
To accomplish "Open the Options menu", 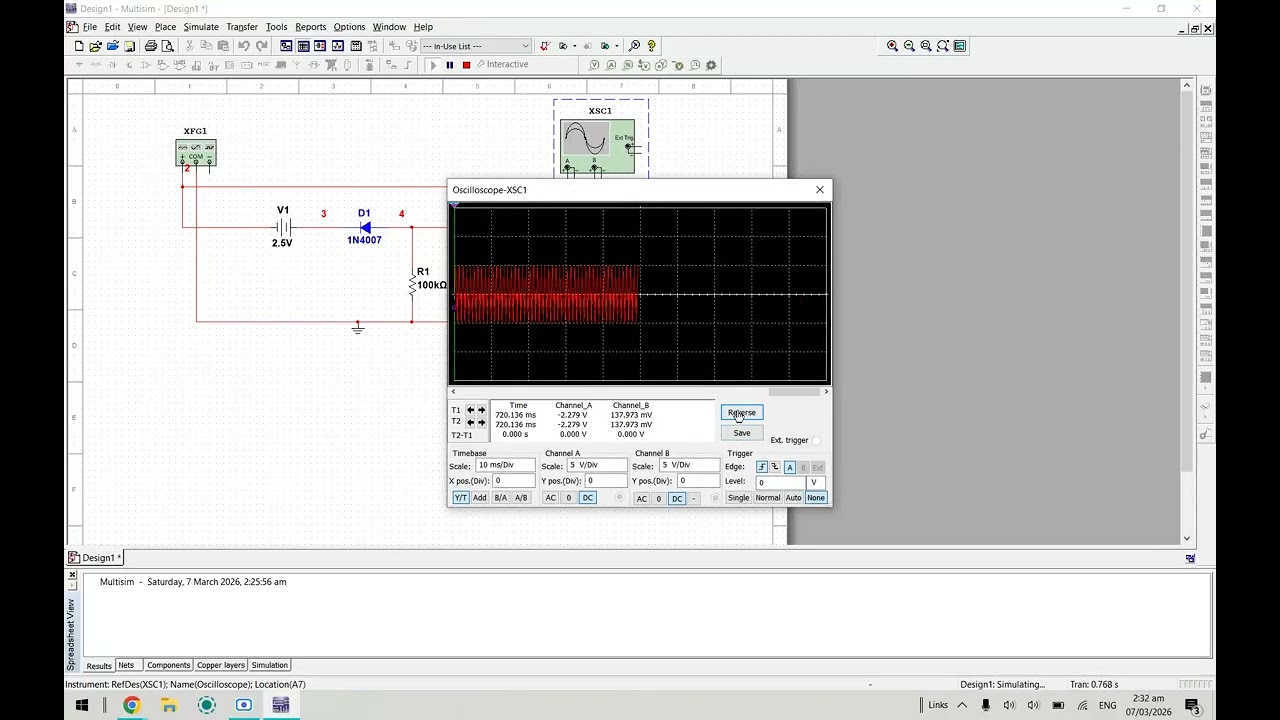I will pyautogui.click(x=349, y=27).
